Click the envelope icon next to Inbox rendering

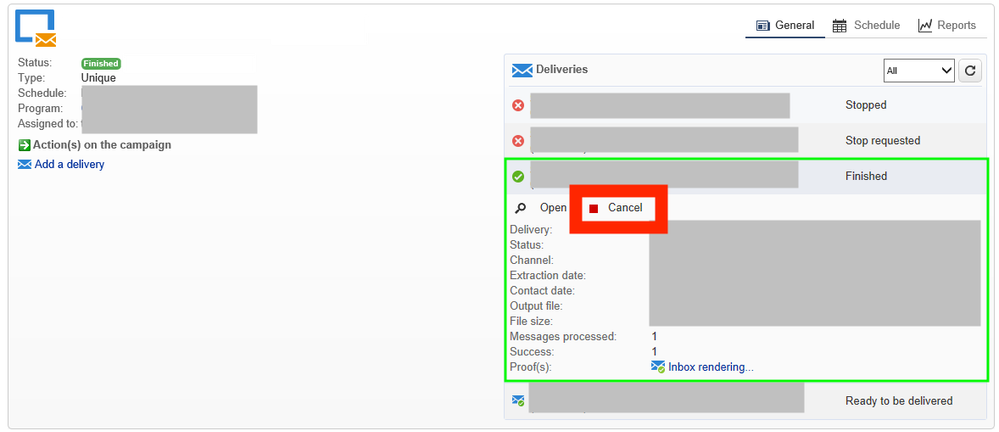point(658,367)
